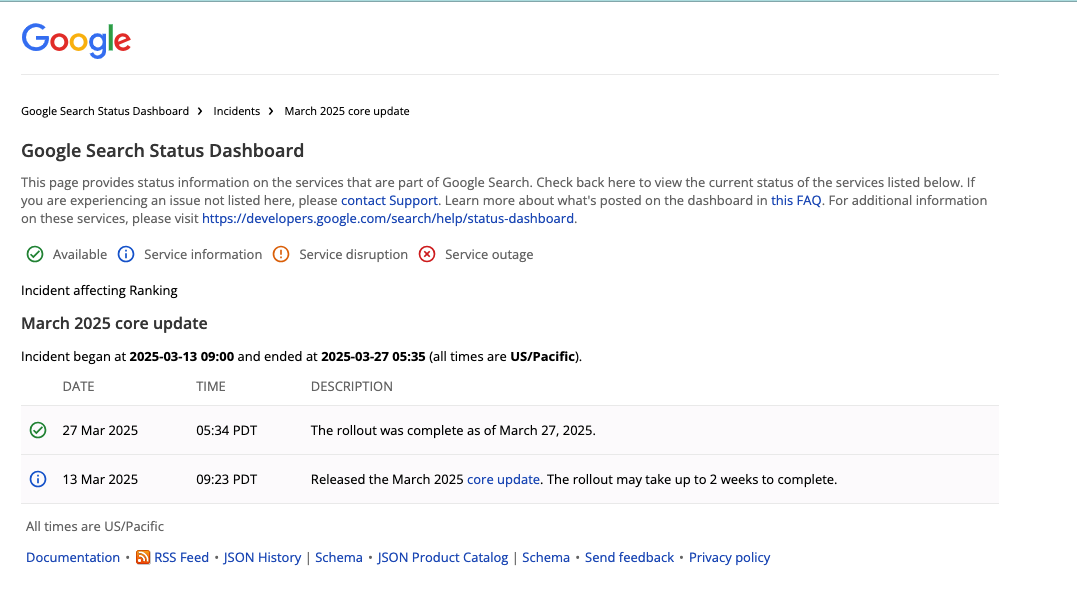
Task: Open the contact Support link
Action: point(389,201)
